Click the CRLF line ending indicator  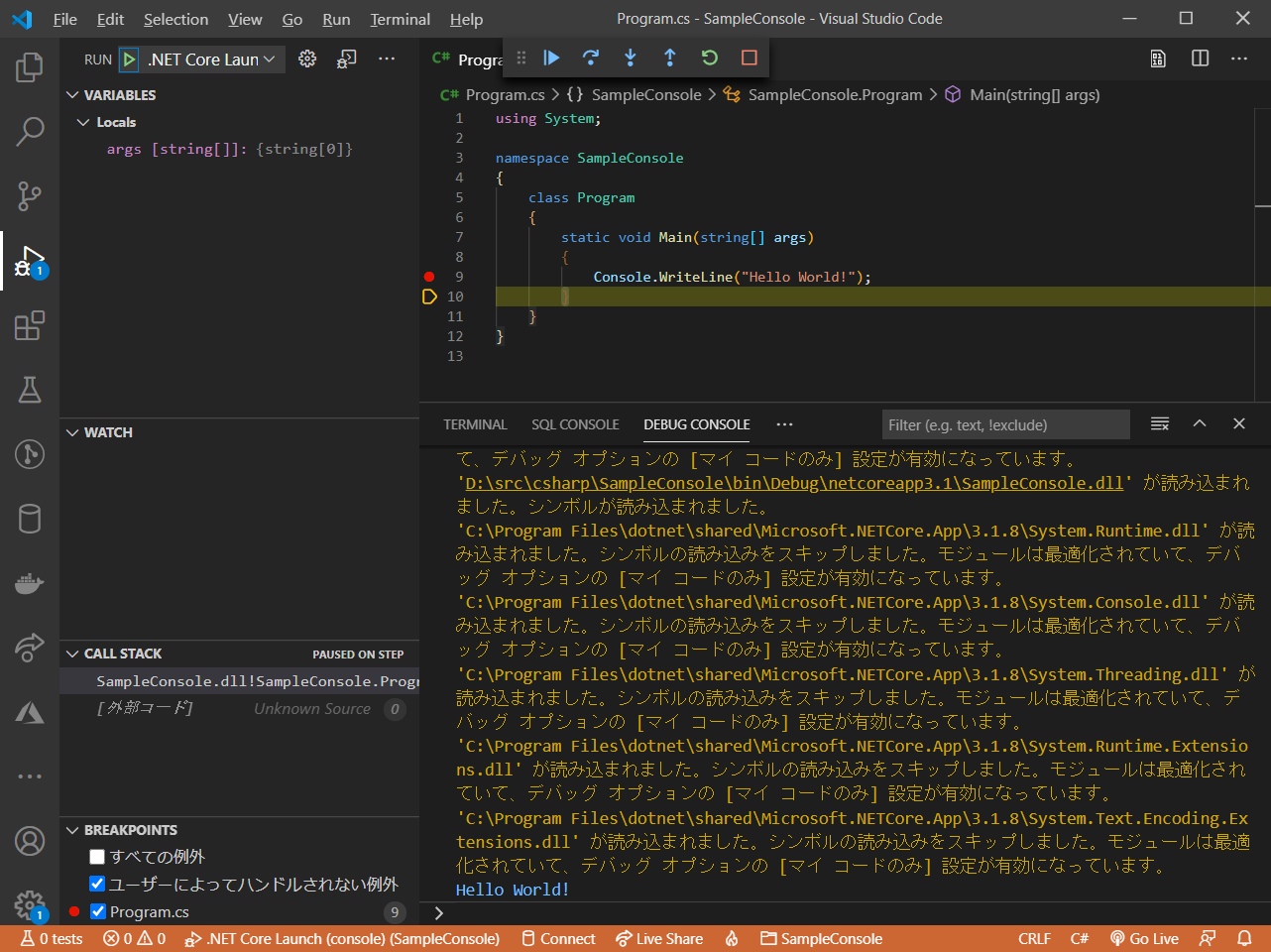(x=1034, y=939)
